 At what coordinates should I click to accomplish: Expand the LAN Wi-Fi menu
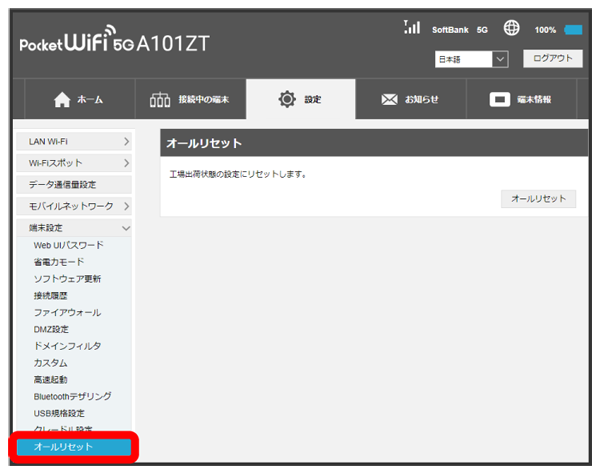point(74,143)
